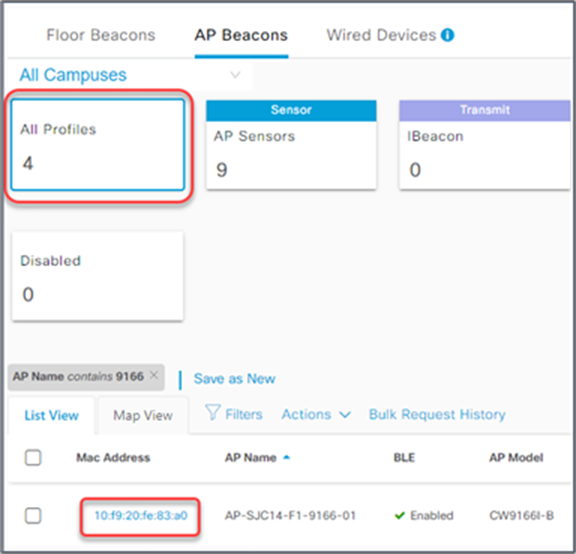This screenshot has width=576, height=554.
Task: Click the All Campuses chevron arrow
Action: pos(235,75)
